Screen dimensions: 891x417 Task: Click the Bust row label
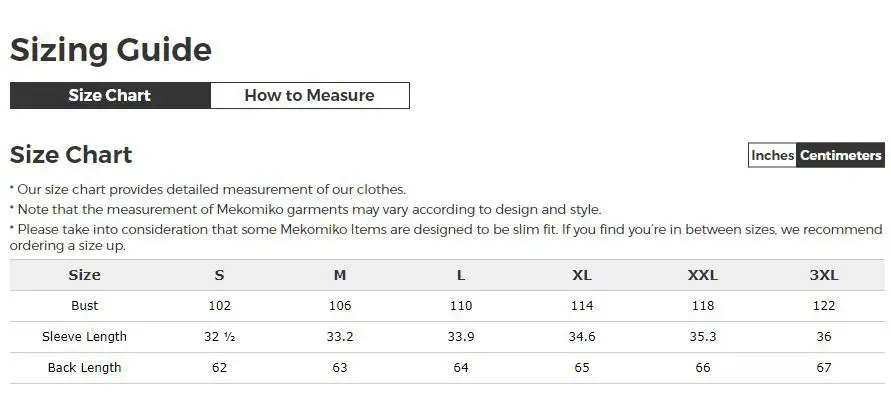click(x=85, y=306)
